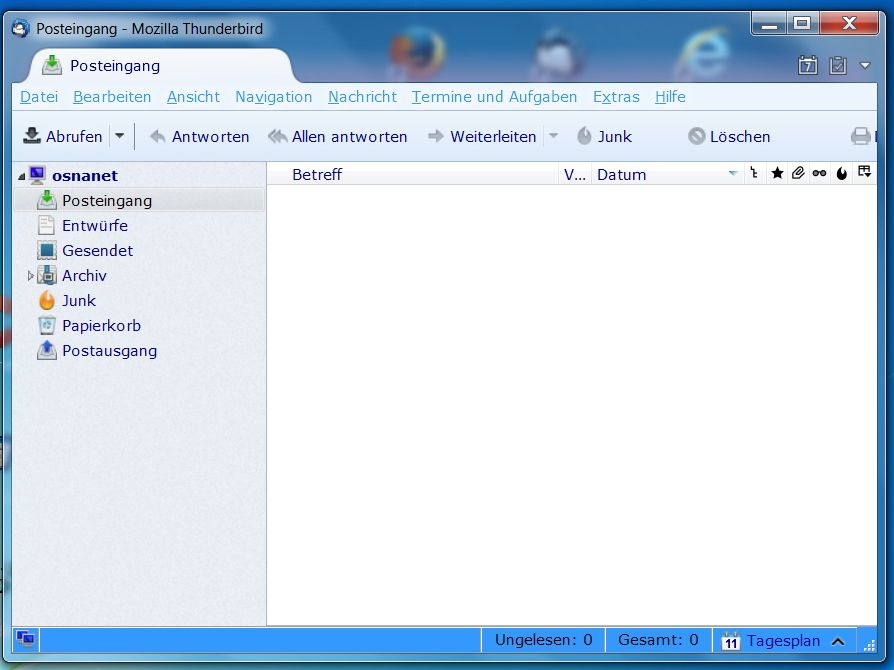Select the Posteingang folder
This screenshot has width=894, height=670.
click(x=139, y=201)
